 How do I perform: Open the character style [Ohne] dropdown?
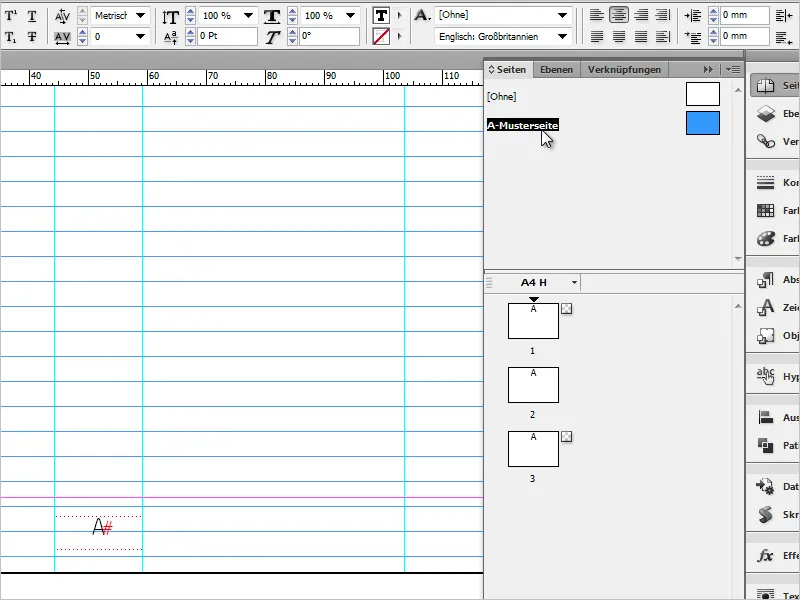point(562,15)
